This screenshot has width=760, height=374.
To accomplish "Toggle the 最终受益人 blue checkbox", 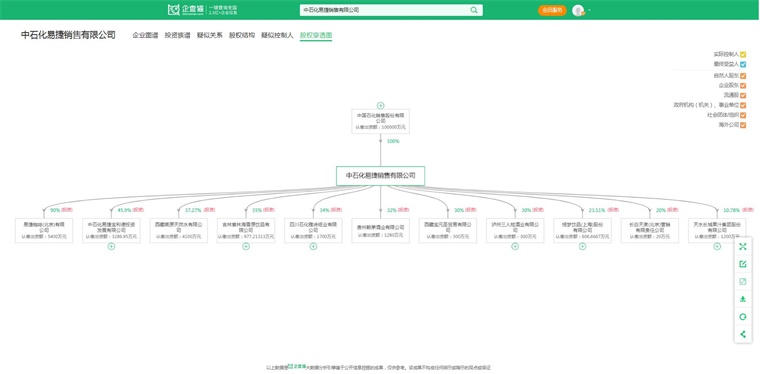I will 743,64.
